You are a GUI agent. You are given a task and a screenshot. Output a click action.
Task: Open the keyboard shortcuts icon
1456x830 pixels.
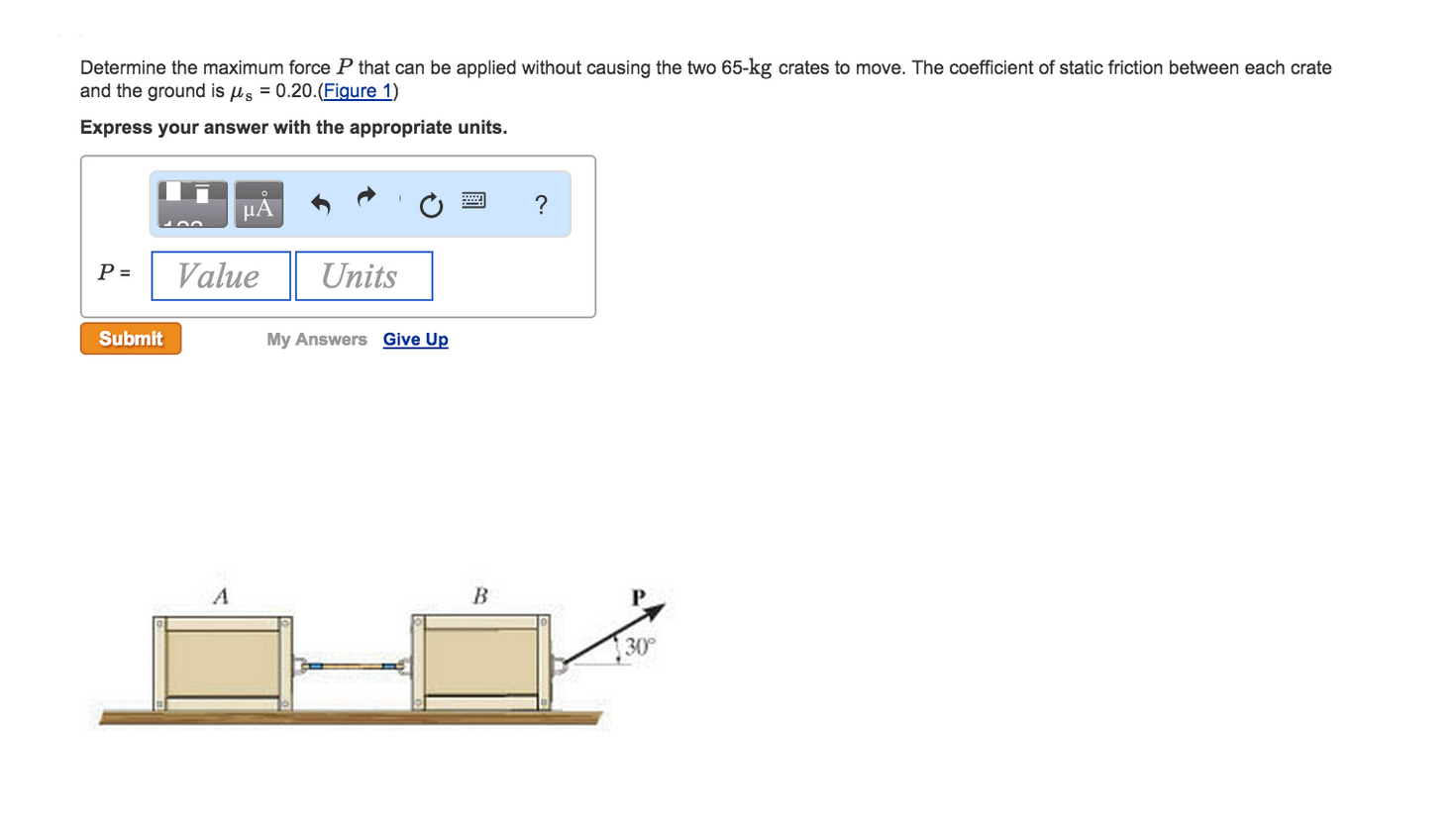(473, 201)
